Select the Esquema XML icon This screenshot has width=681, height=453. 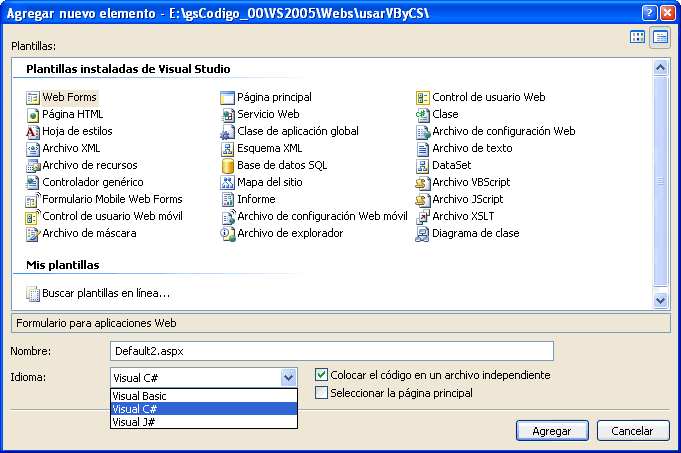coord(228,149)
